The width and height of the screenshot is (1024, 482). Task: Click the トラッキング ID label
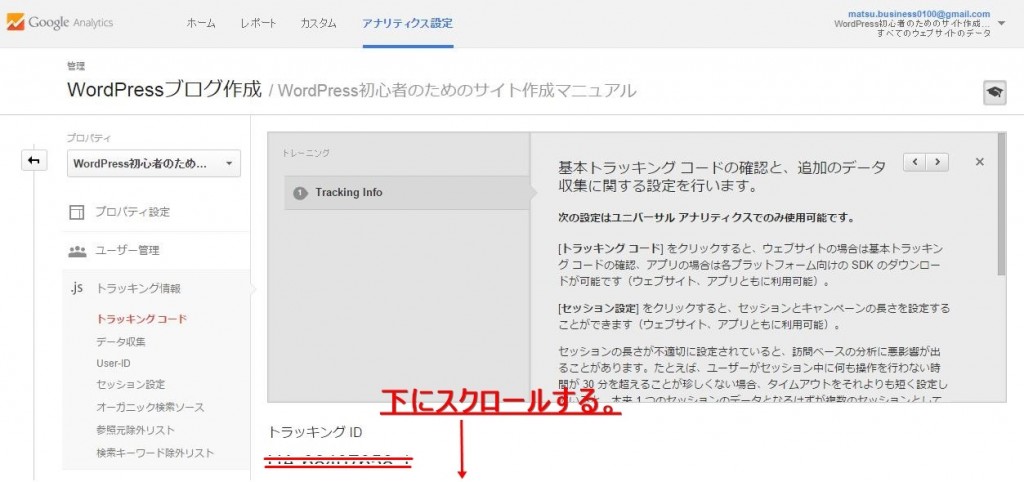pos(315,432)
